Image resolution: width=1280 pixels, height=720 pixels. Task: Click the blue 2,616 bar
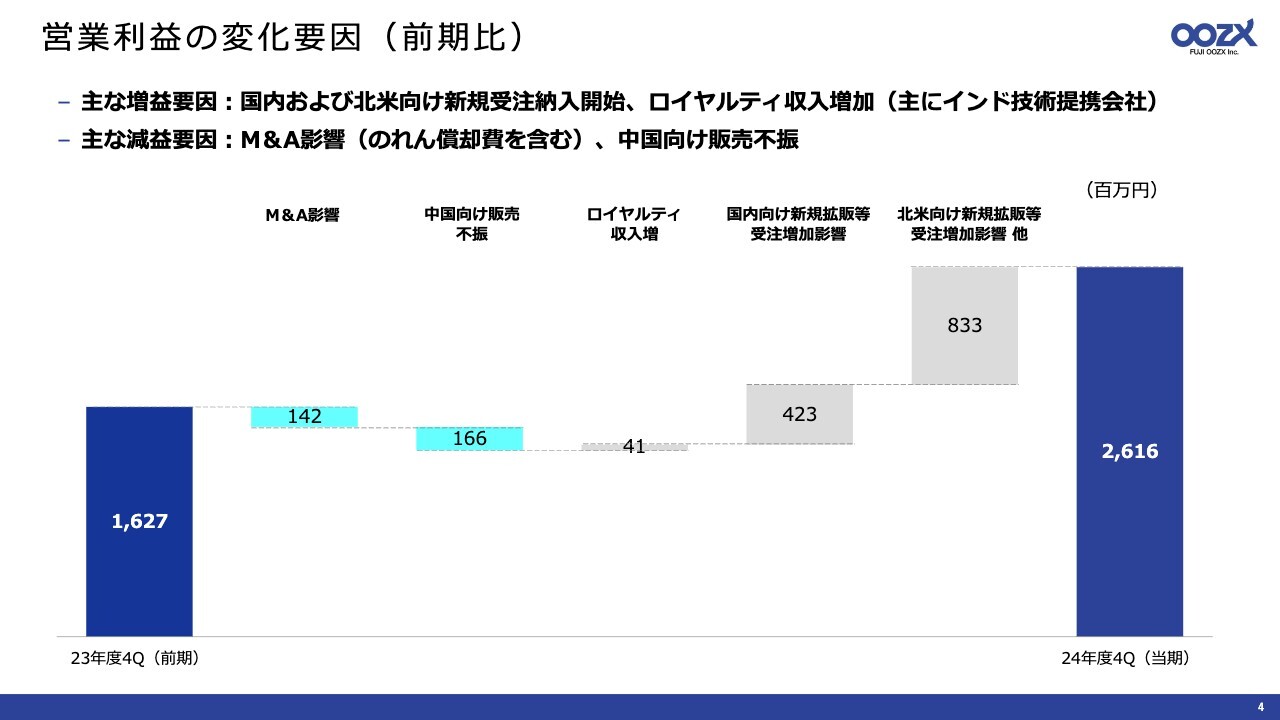1130,451
